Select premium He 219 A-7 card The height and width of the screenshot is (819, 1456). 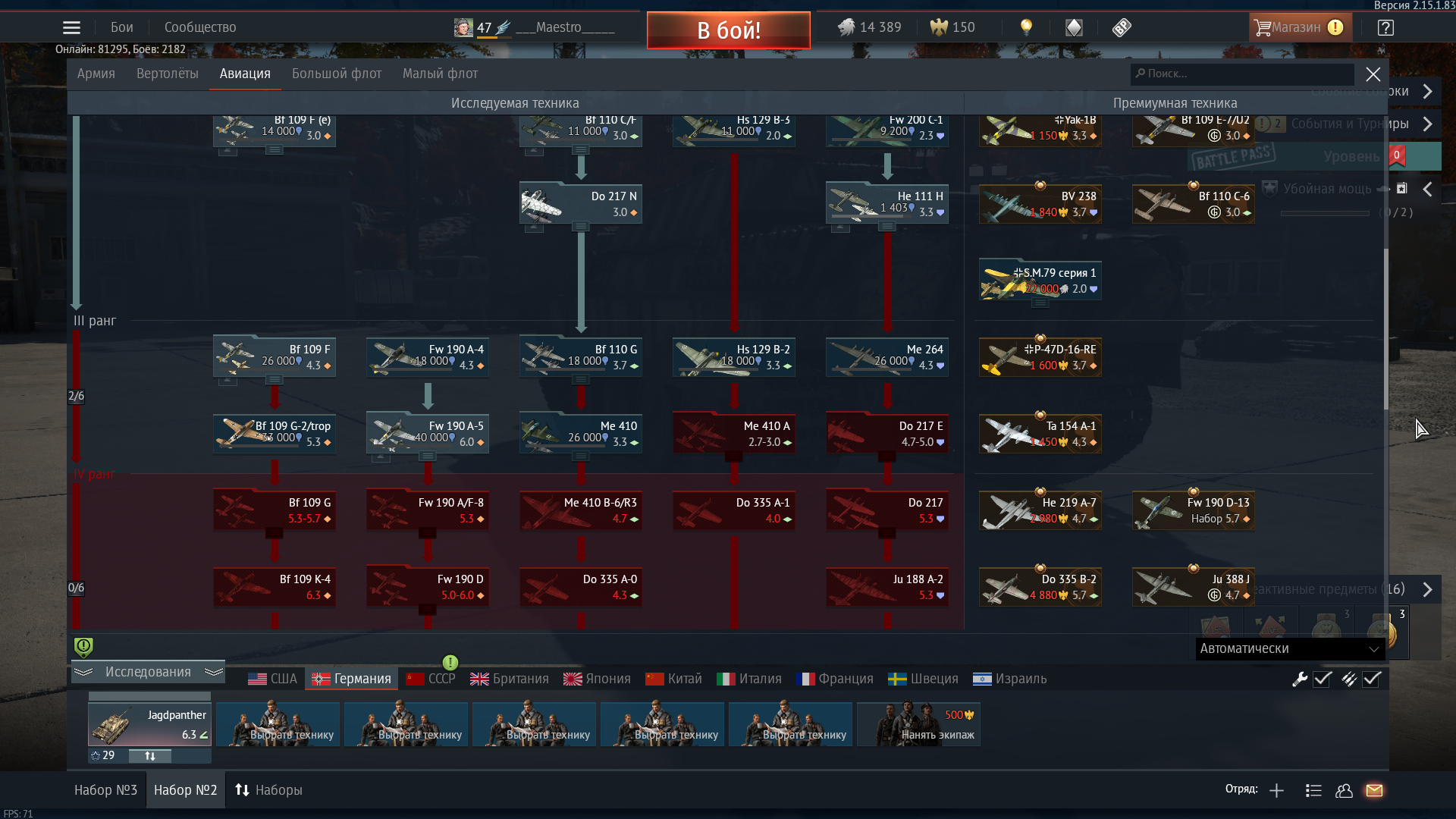(x=1040, y=510)
